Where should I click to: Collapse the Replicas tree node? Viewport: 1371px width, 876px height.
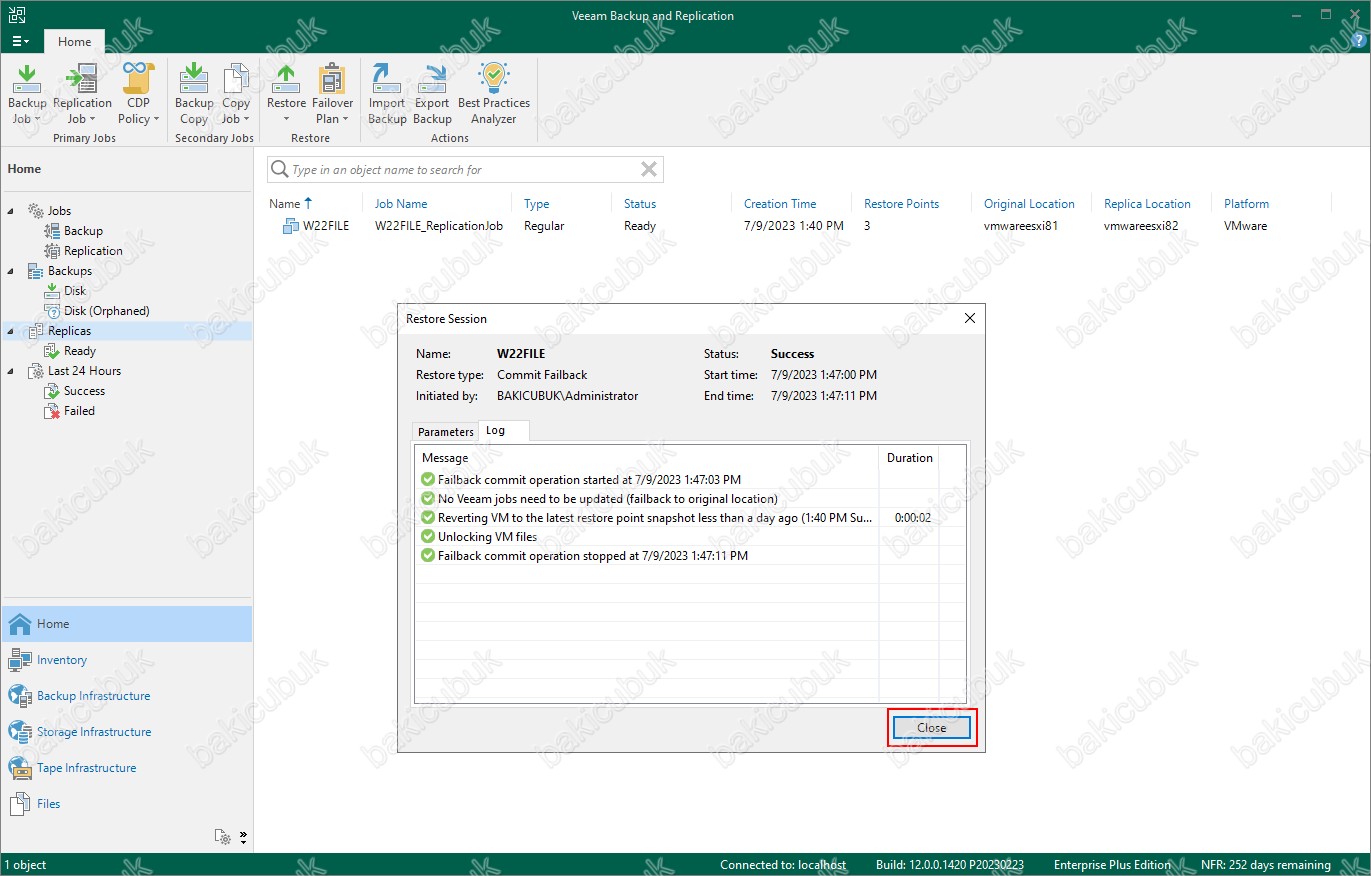coord(11,331)
